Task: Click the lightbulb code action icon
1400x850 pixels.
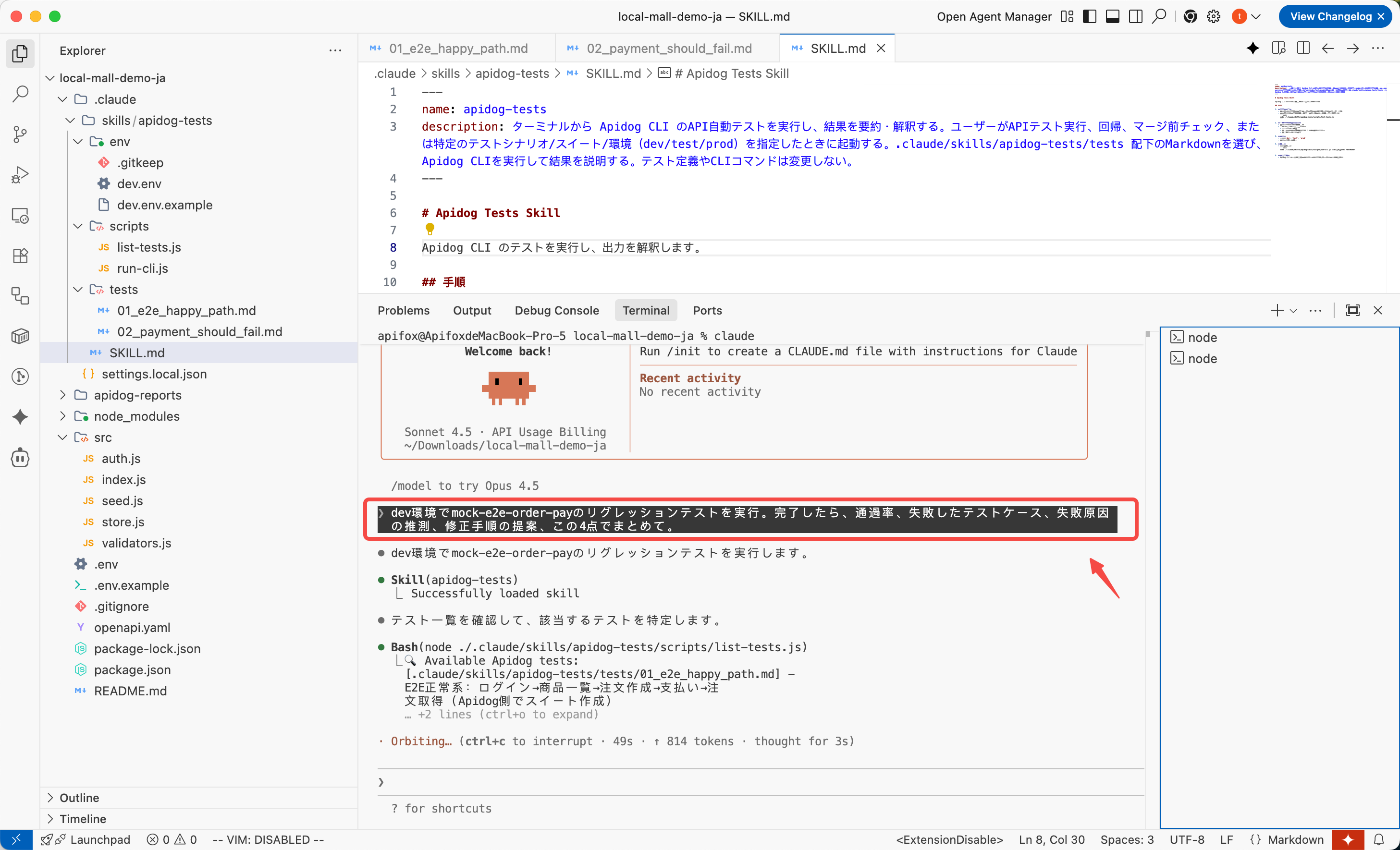Action: coord(430,229)
